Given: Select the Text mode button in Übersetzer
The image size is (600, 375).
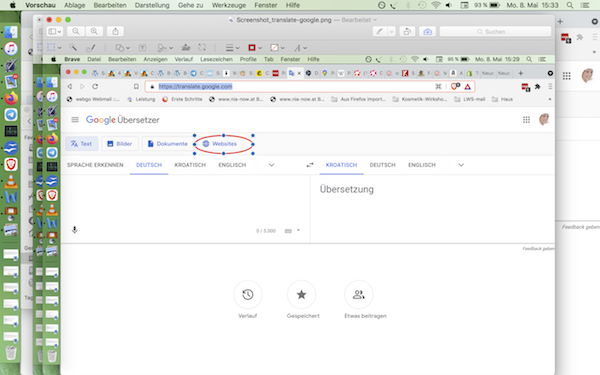Looking at the screenshot, I should coord(82,144).
